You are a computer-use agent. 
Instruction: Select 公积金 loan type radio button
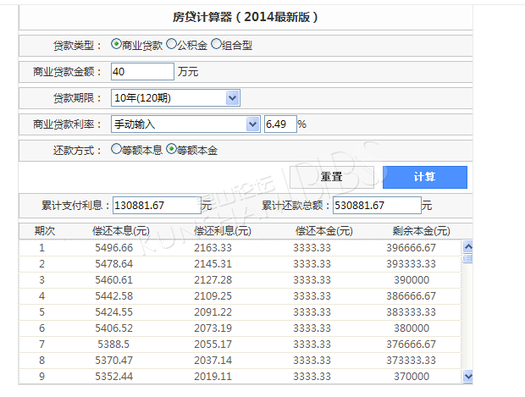171,44
